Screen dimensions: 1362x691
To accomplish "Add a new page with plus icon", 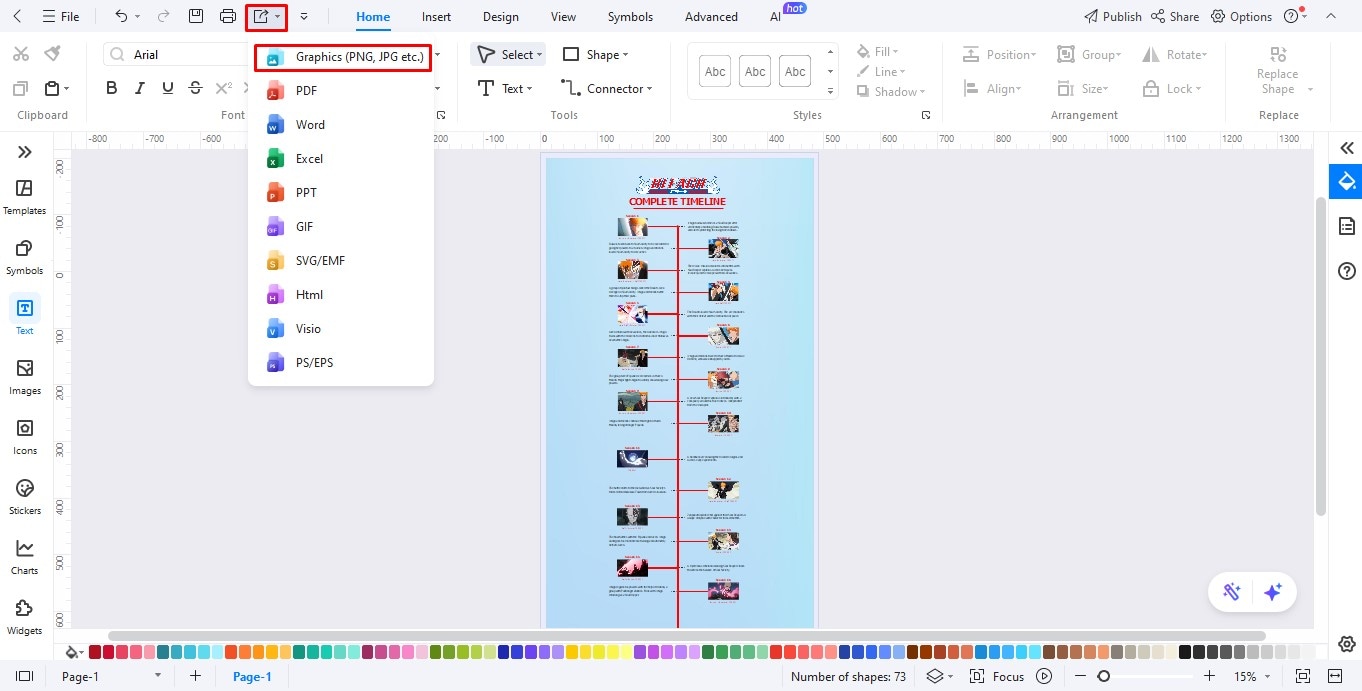I will [195, 677].
